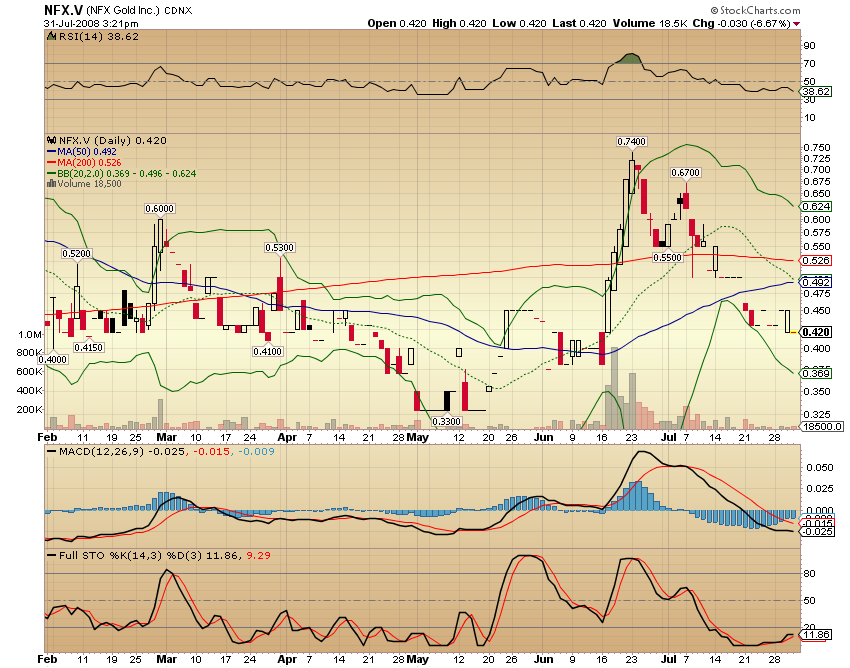Click the 0.3300 low price label
Image resolution: width=850 pixels, height=668 pixels.
click(x=445, y=423)
